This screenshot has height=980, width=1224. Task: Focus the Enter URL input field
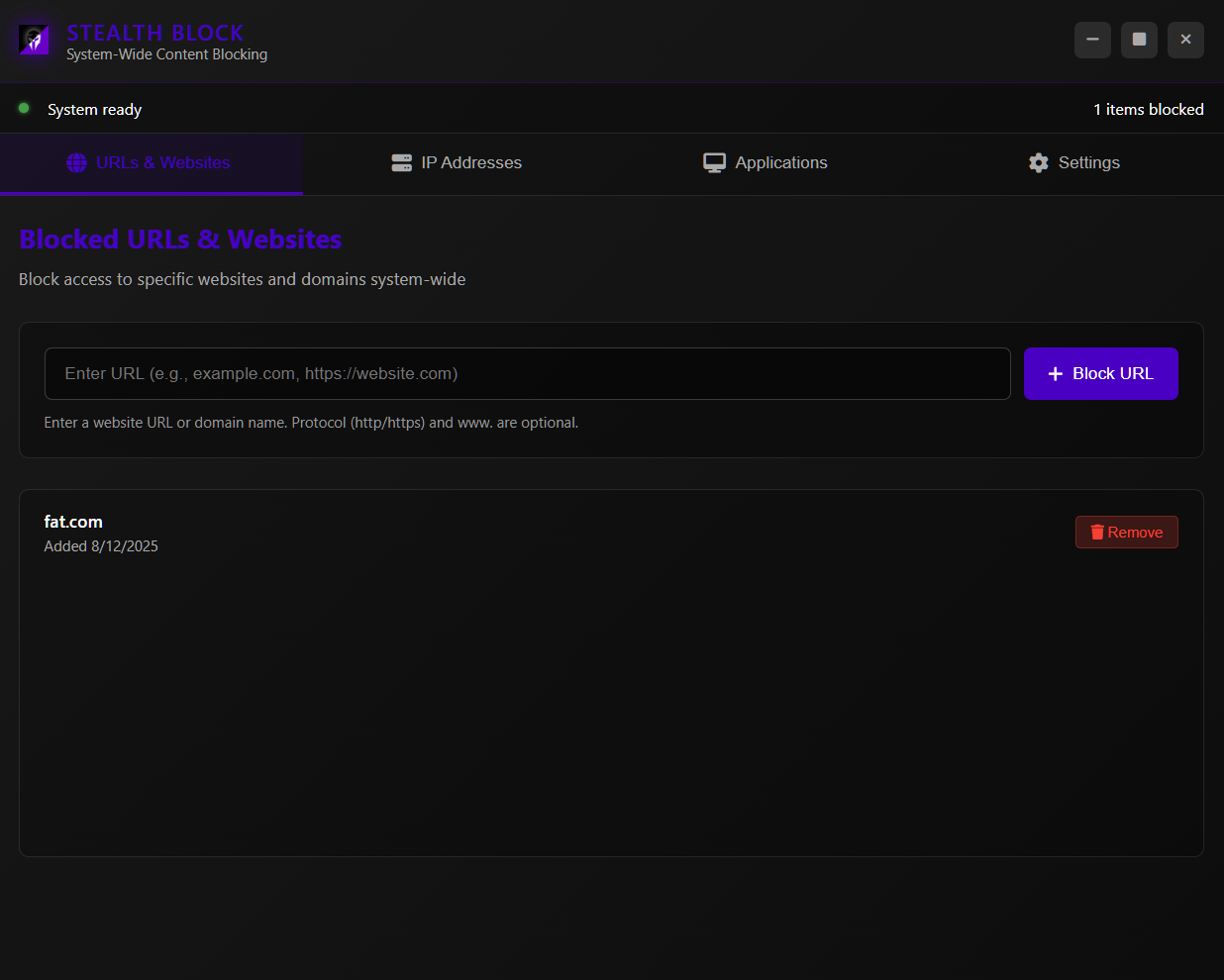point(527,374)
